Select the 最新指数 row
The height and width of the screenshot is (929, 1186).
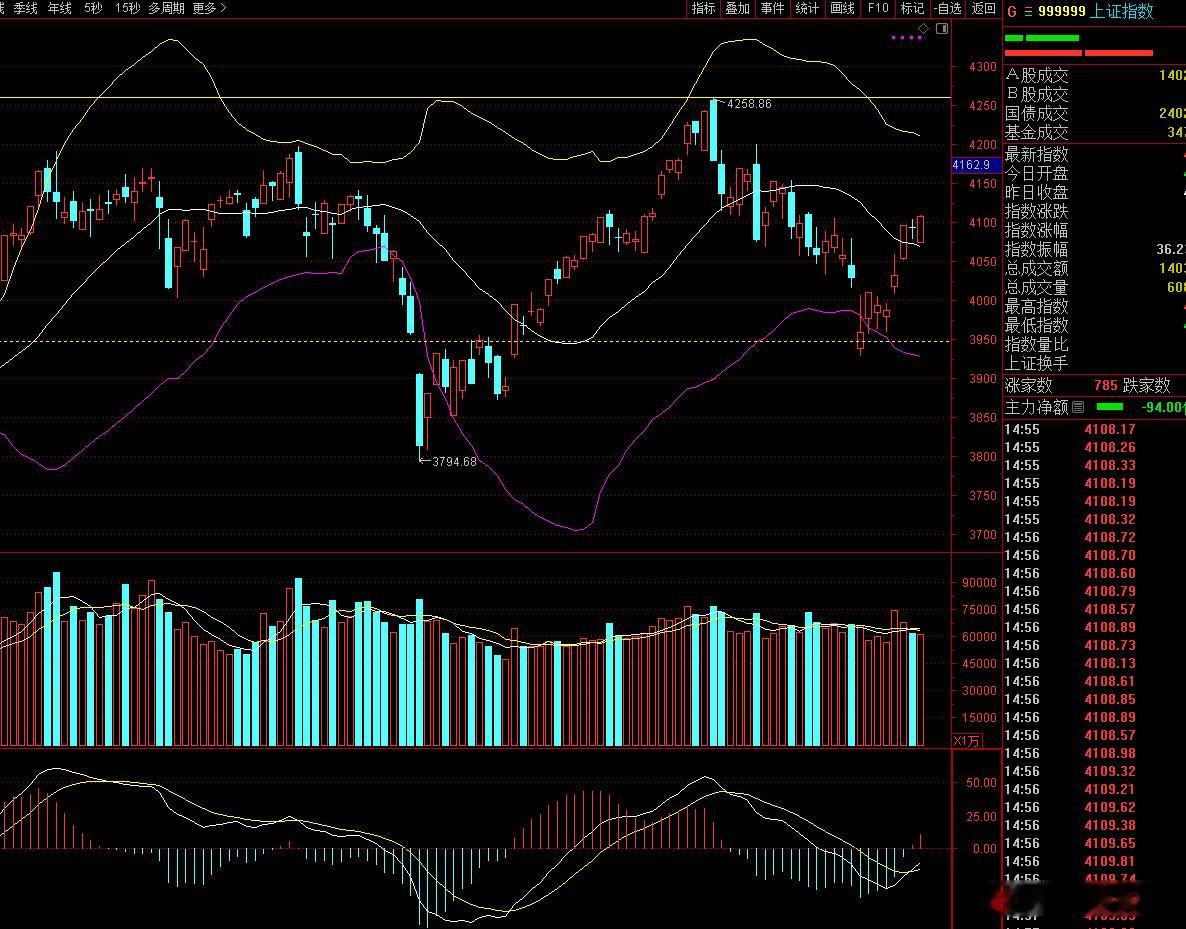point(1094,154)
